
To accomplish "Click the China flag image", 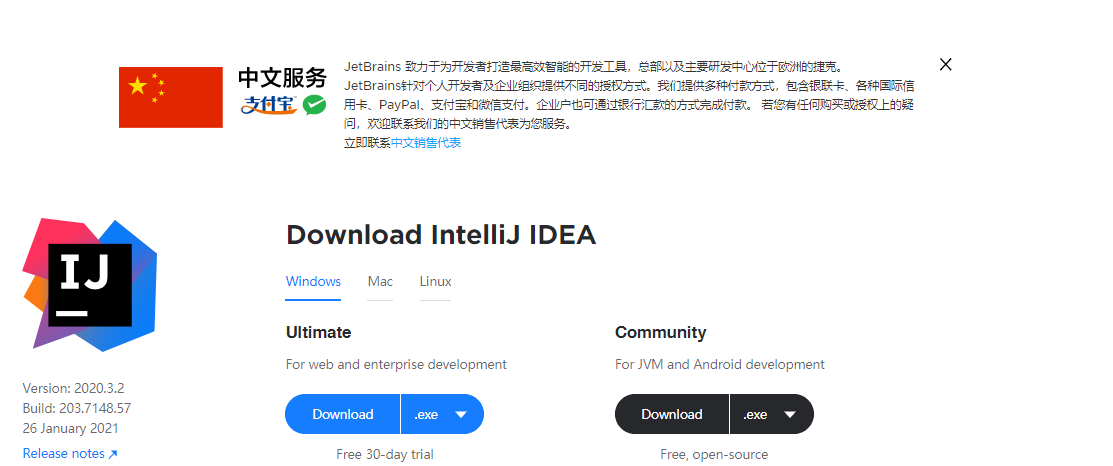I will 170,97.
